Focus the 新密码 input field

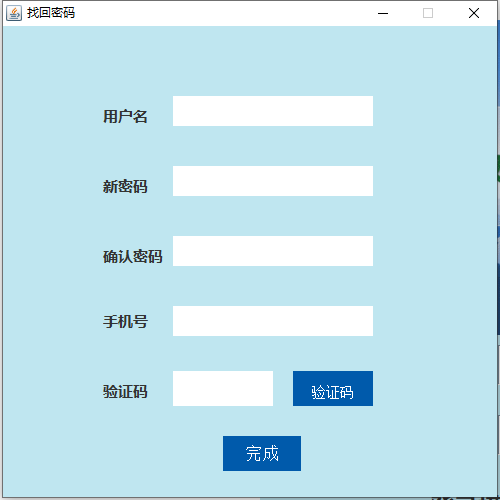coord(273,181)
